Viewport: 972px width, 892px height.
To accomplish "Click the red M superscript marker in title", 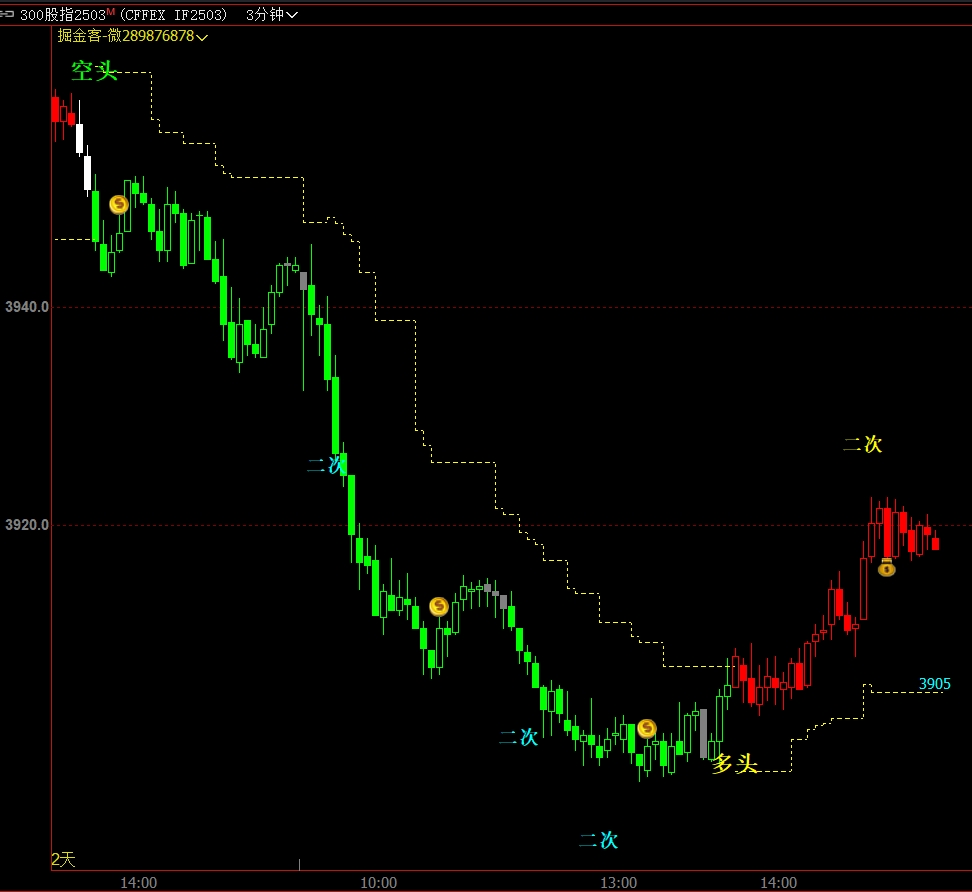I will (110, 12).
